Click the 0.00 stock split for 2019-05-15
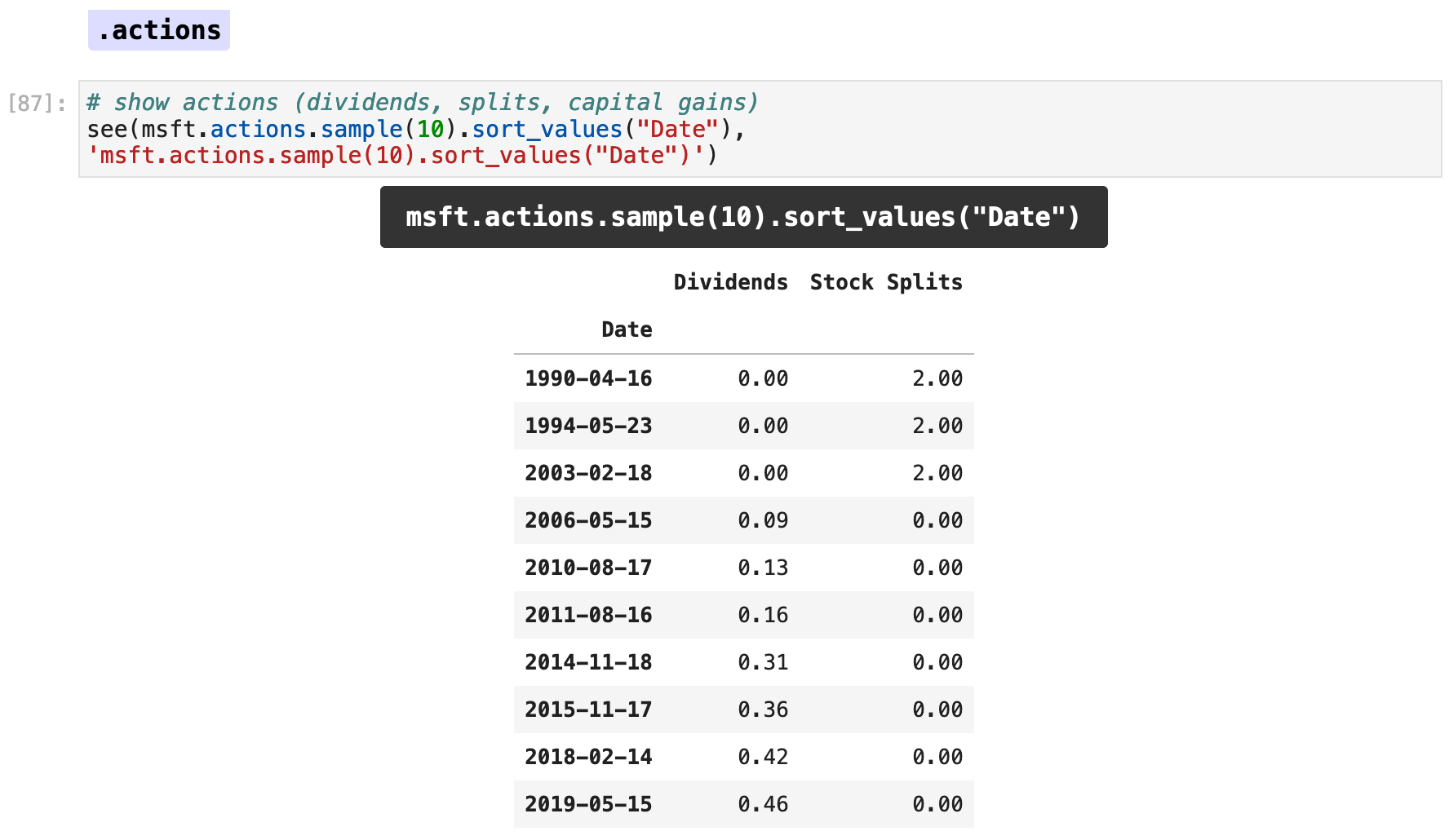This screenshot has height=840, width=1449. (x=937, y=804)
